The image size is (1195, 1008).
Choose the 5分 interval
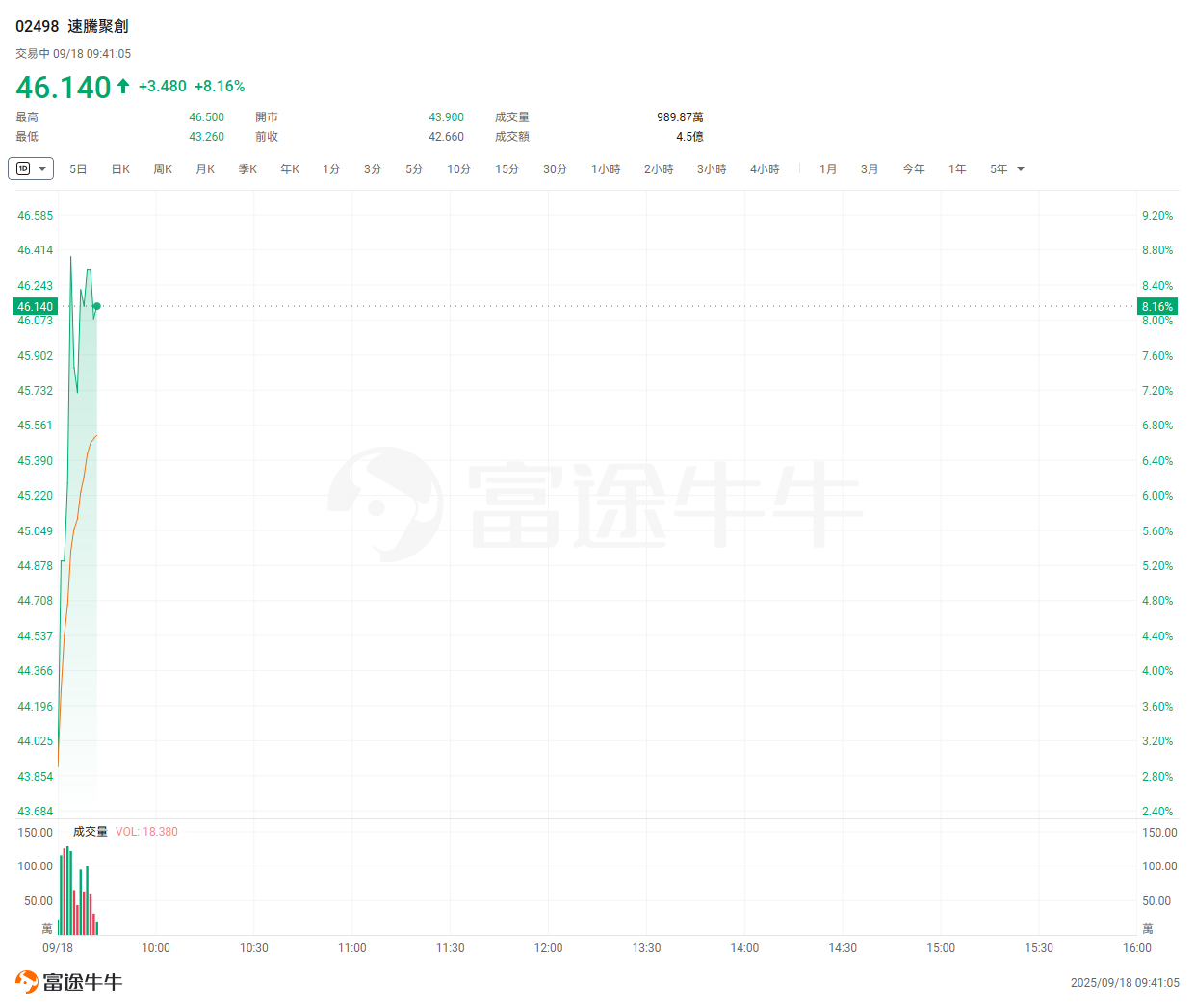pyautogui.click(x=414, y=169)
